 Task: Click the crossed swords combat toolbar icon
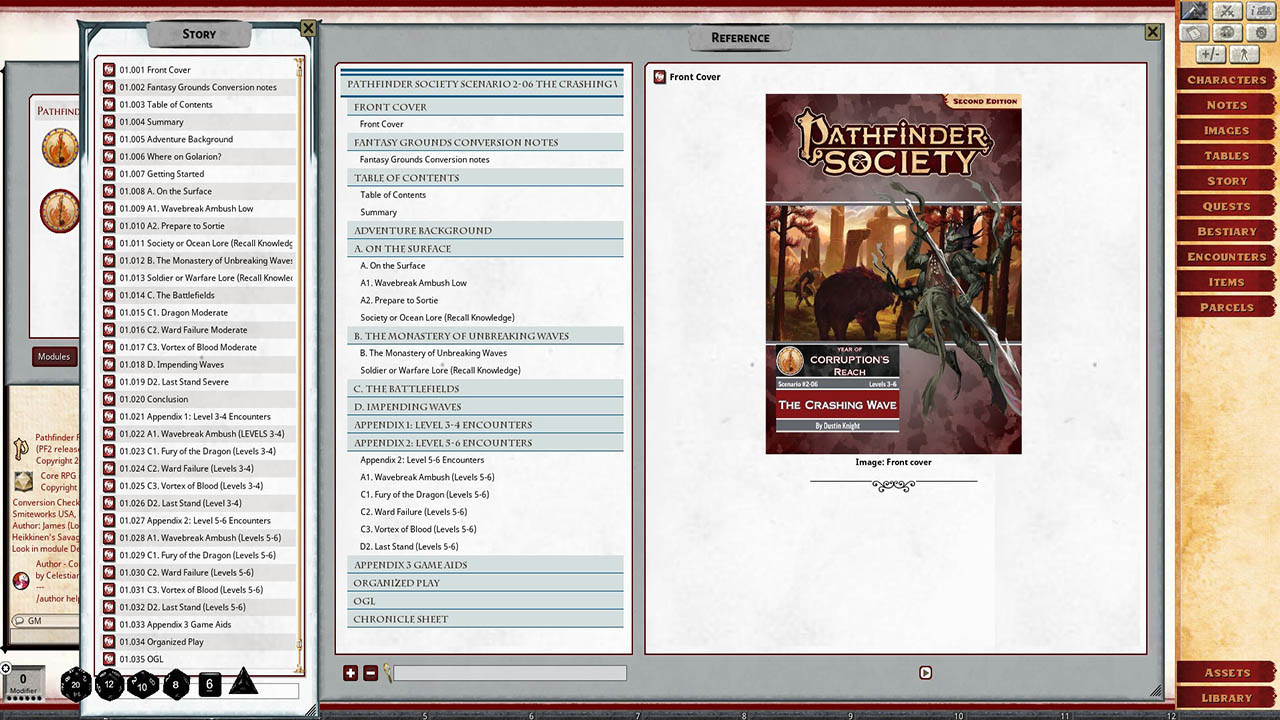point(1226,11)
